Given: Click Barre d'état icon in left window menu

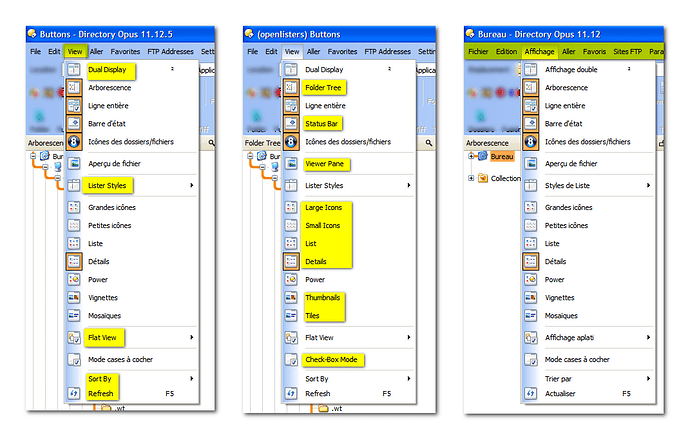Looking at the screenshot, I should (x=74, y=124).
